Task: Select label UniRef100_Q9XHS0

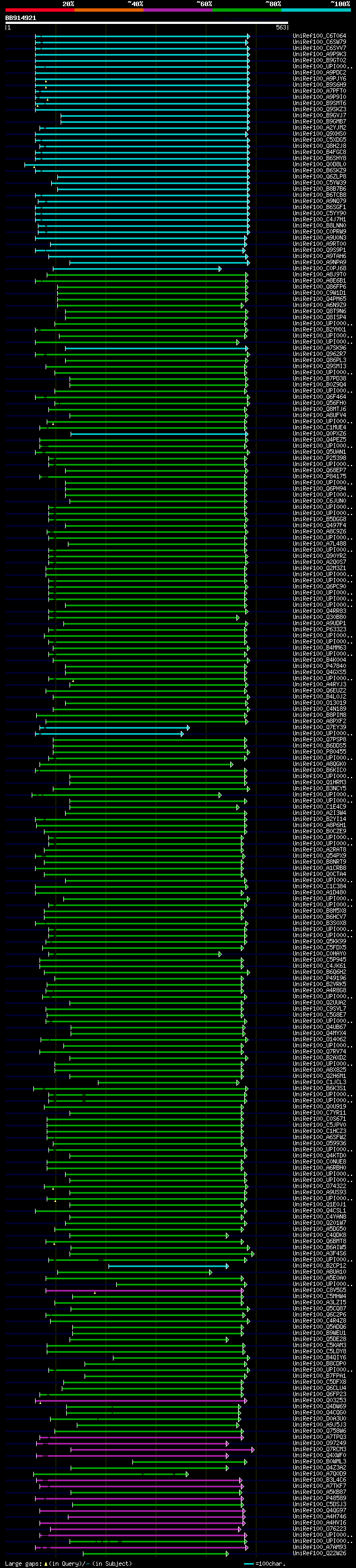Action: [319, 134]
